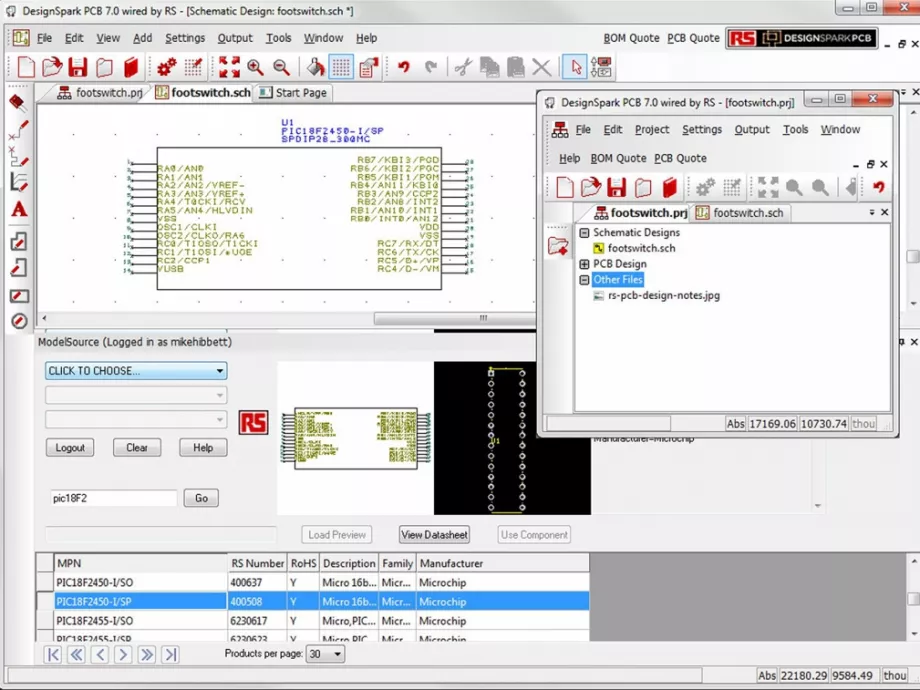Image resolution: width=920 pixels, height=690 pixels.
Task: Open the second empty dropdown in ModelSource
Action: [x=136, y=395]
